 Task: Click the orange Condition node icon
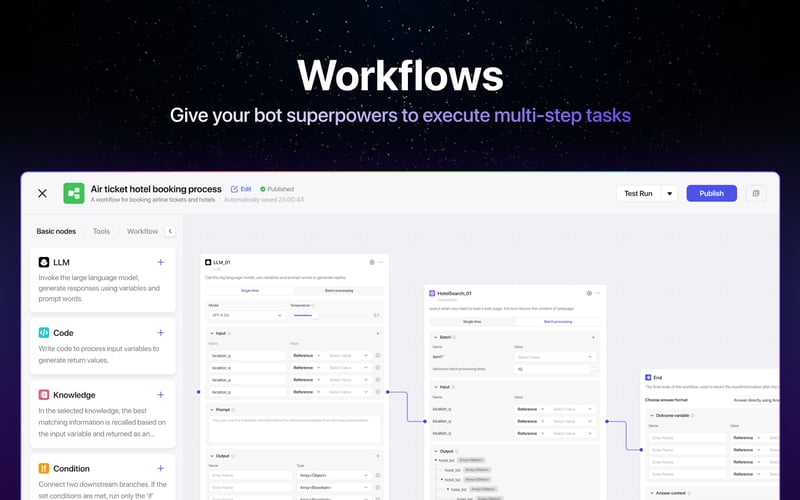[x=44, y=468]
